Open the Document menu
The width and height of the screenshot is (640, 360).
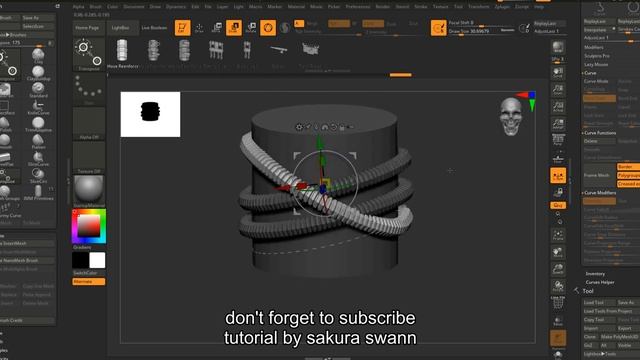[134, 7]
